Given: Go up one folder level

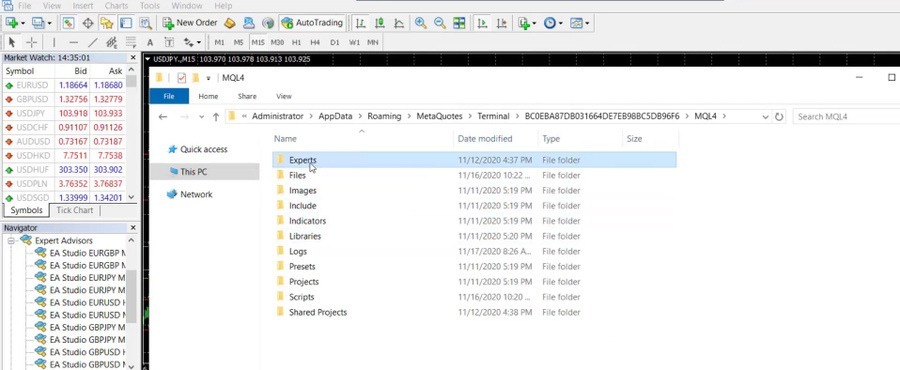Looking at the screenshot, I should tap(216, 116).
